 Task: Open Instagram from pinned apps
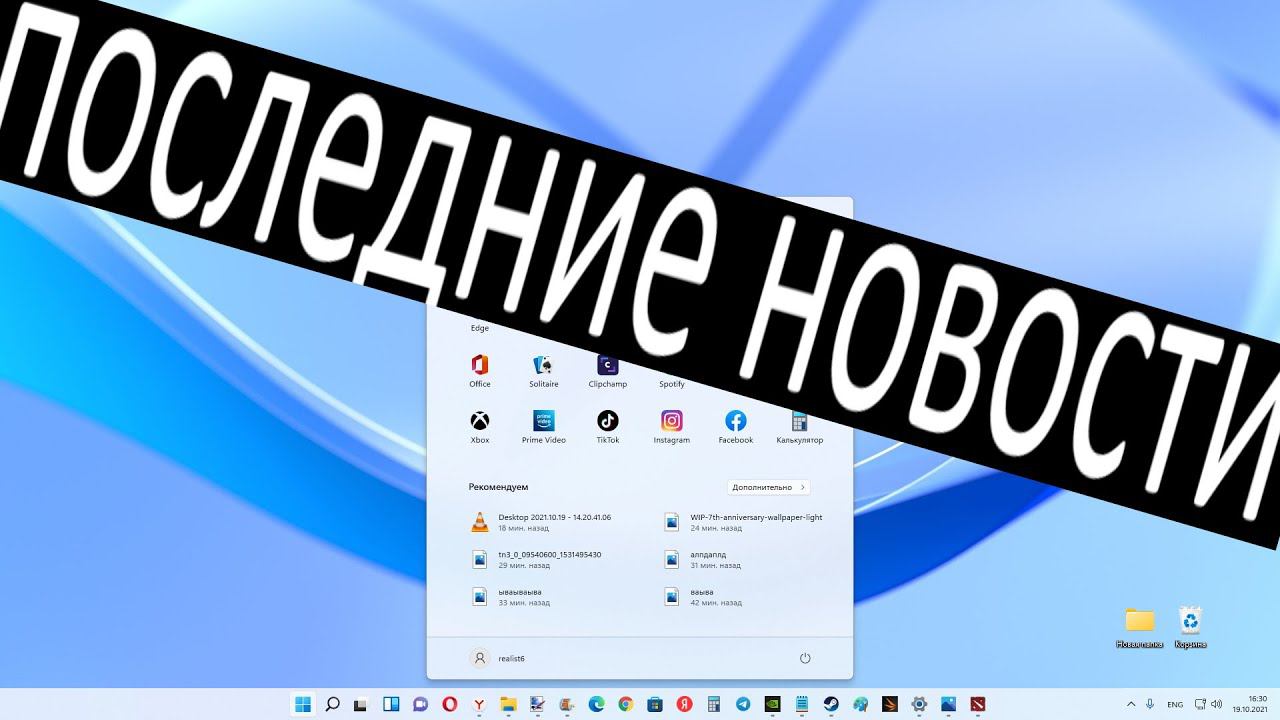pyautogui.click(x=672, y=427)
